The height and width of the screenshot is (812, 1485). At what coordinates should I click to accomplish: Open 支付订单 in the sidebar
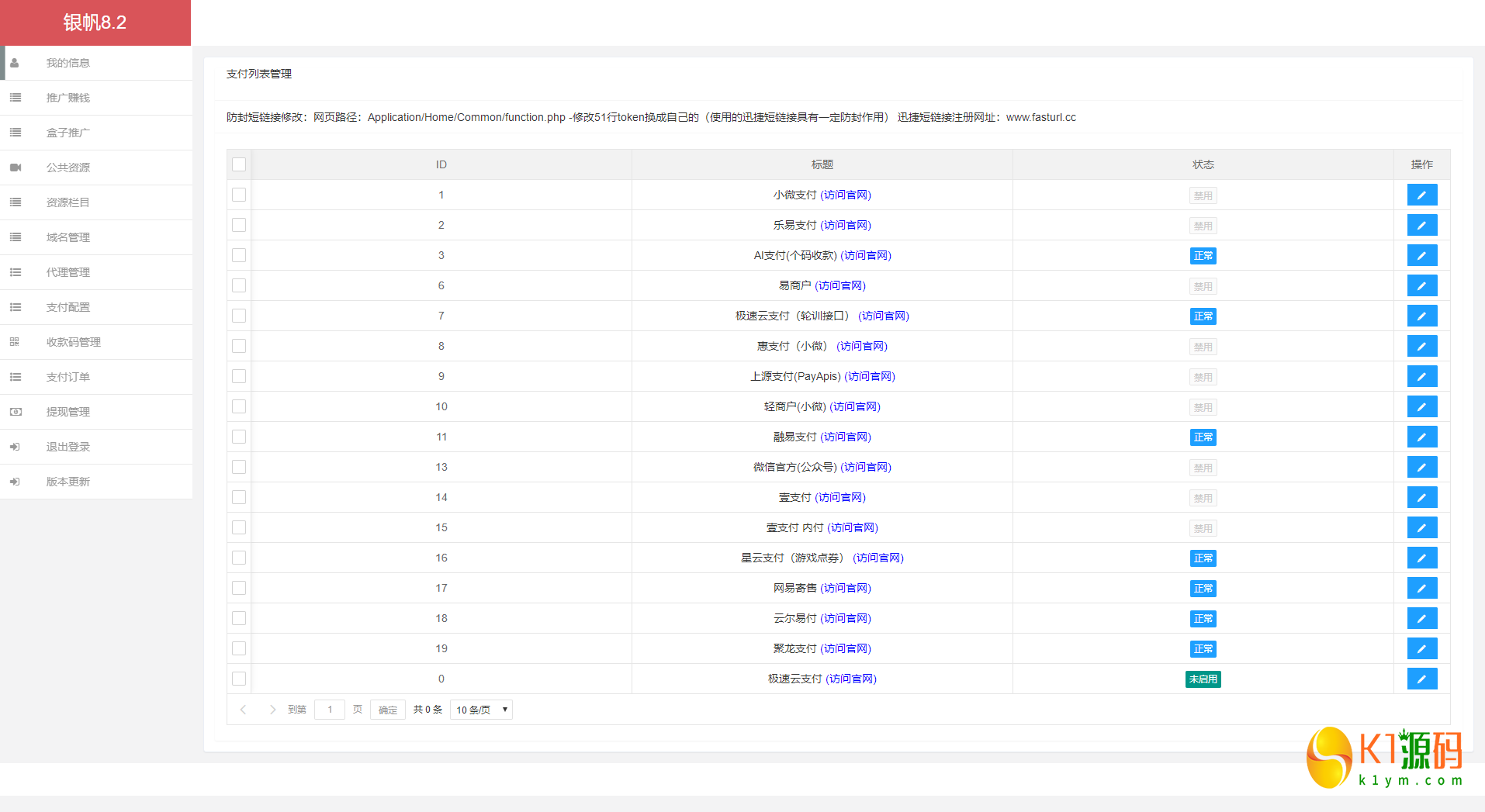point(96,377)
